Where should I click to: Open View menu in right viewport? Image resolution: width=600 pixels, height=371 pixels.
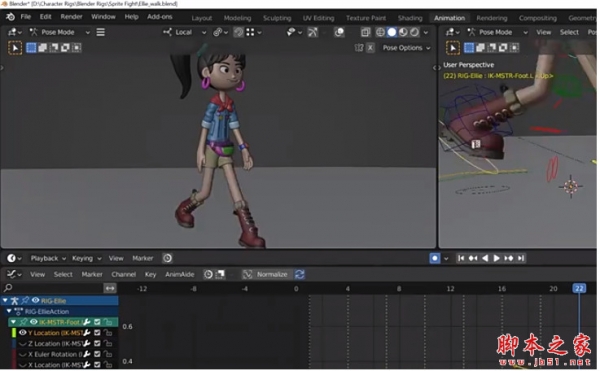[x=543, y=32]
